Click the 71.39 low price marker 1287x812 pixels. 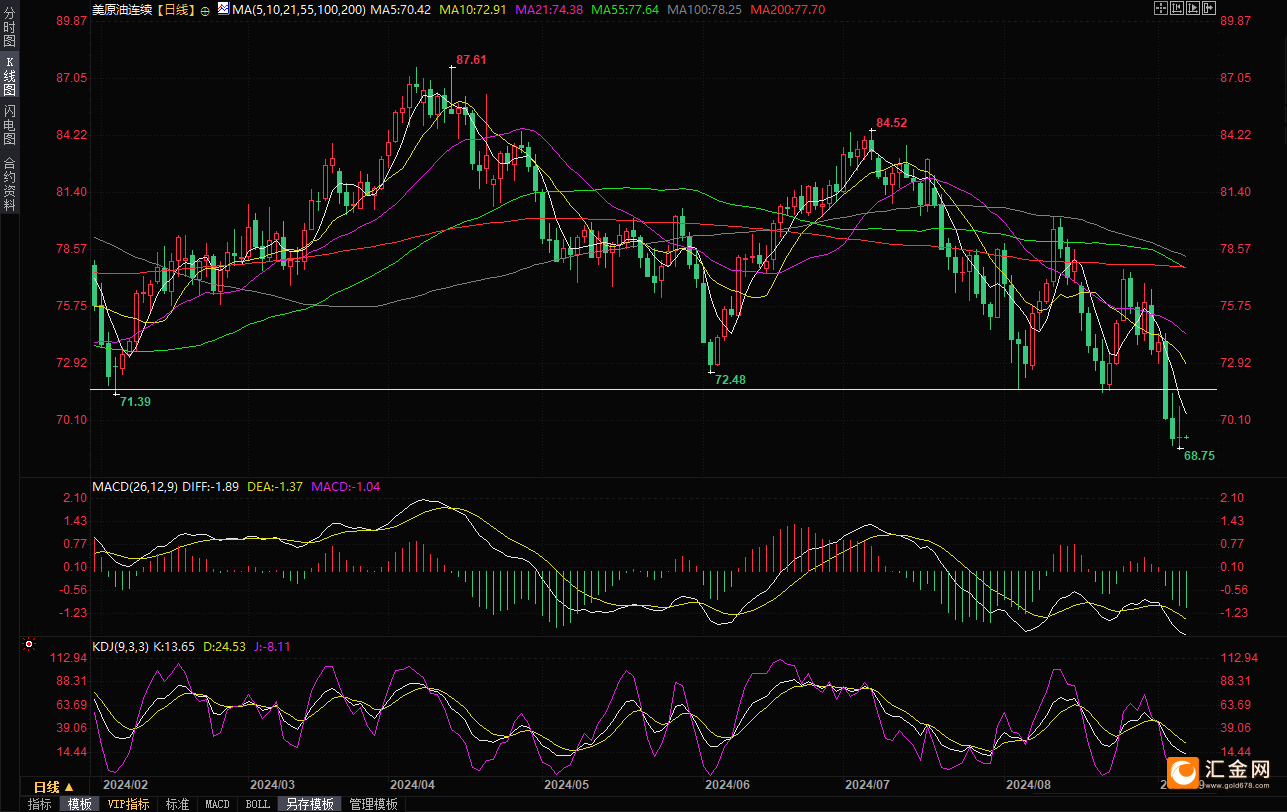pyautogui.click(x=135, y=401)
